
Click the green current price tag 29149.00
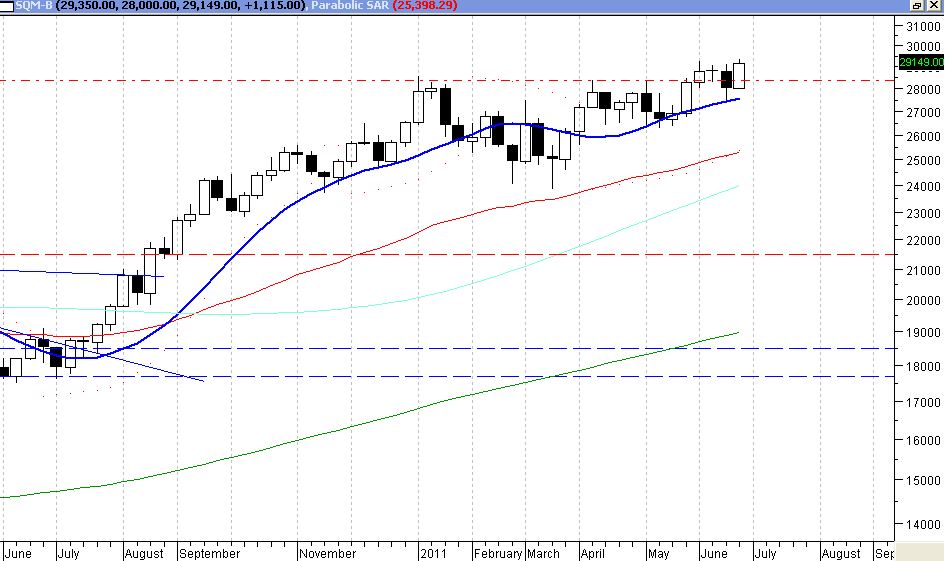point(921,62)
